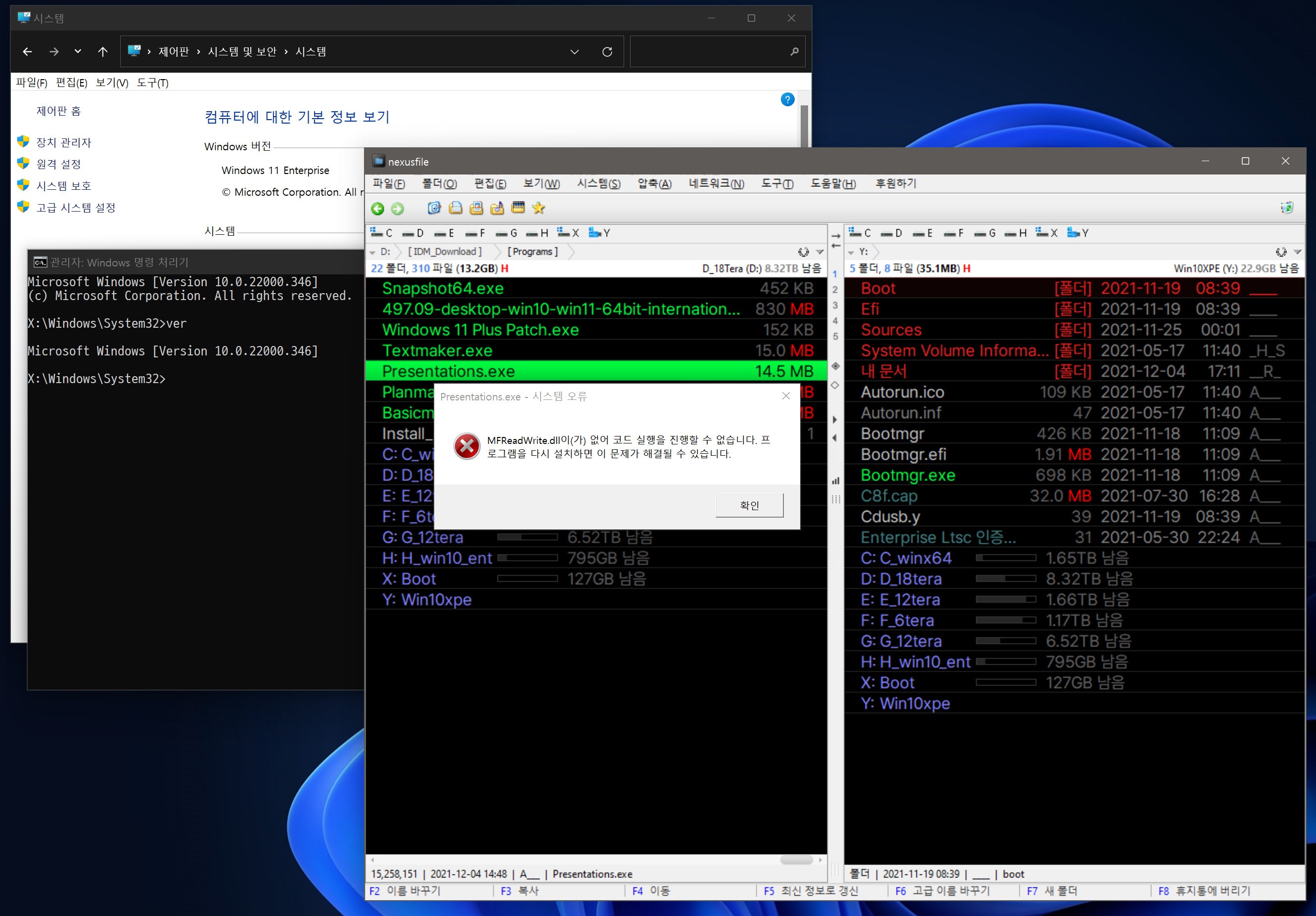Viewport: 1316px width, 916px height.
Task: Switch left pane to drive G
Action: [x=506, y=233]
